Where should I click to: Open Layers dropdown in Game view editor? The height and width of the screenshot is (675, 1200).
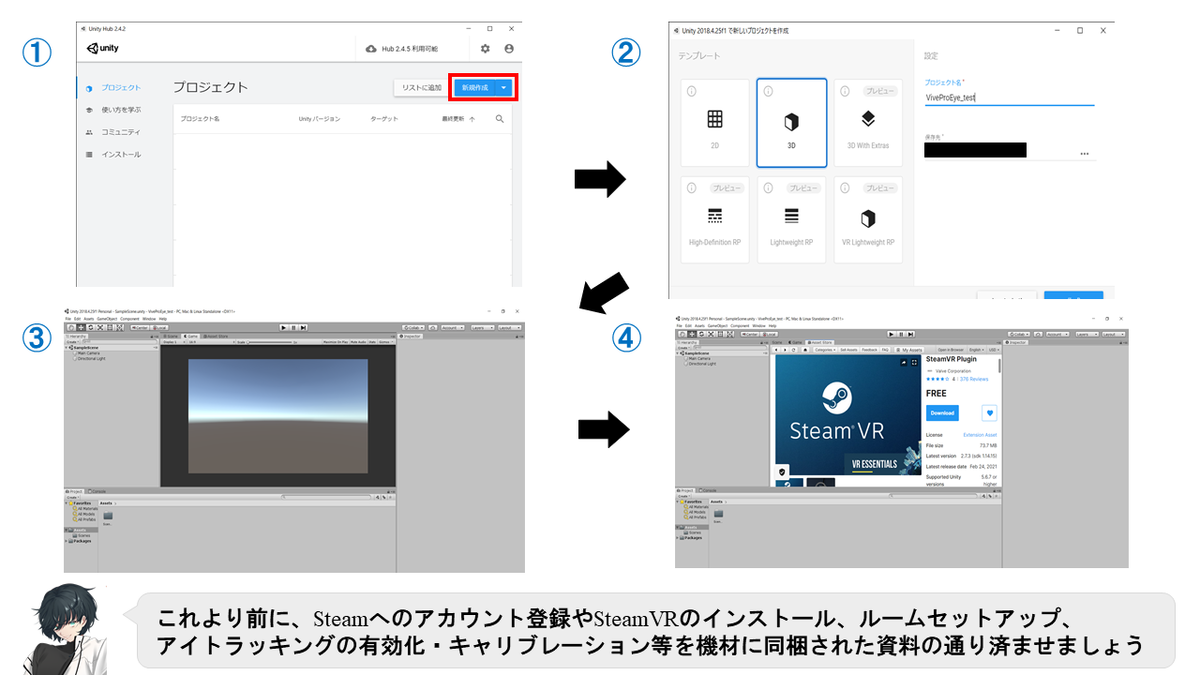pos(483,328)
